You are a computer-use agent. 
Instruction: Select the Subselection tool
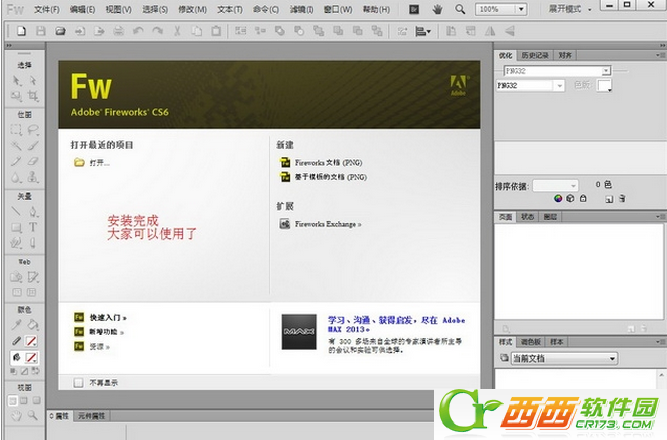point(33,80)
